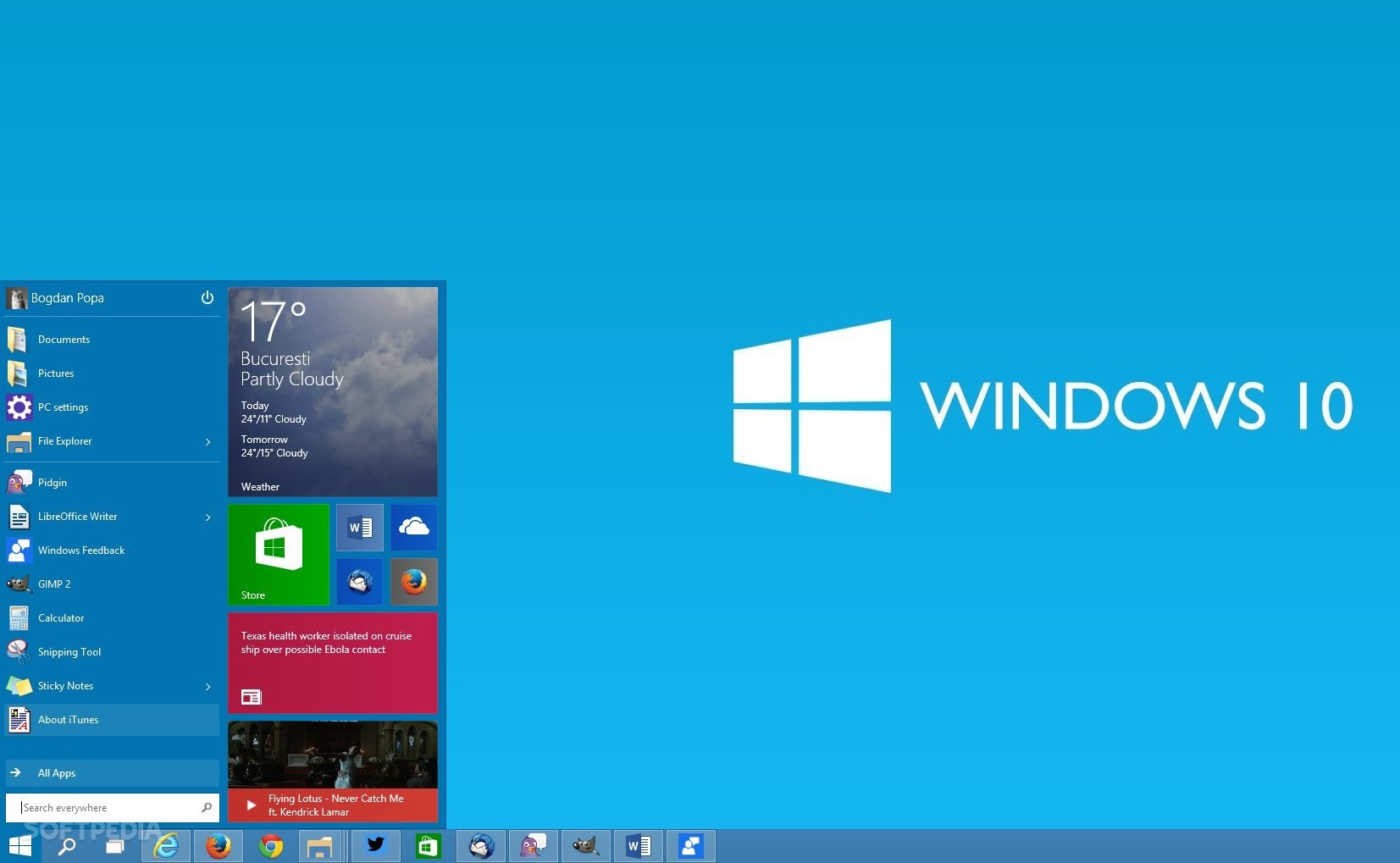Screen dimensions: 1400x863
Task: Launch Pidgin from Start menu list
Action: click(112, 483)
